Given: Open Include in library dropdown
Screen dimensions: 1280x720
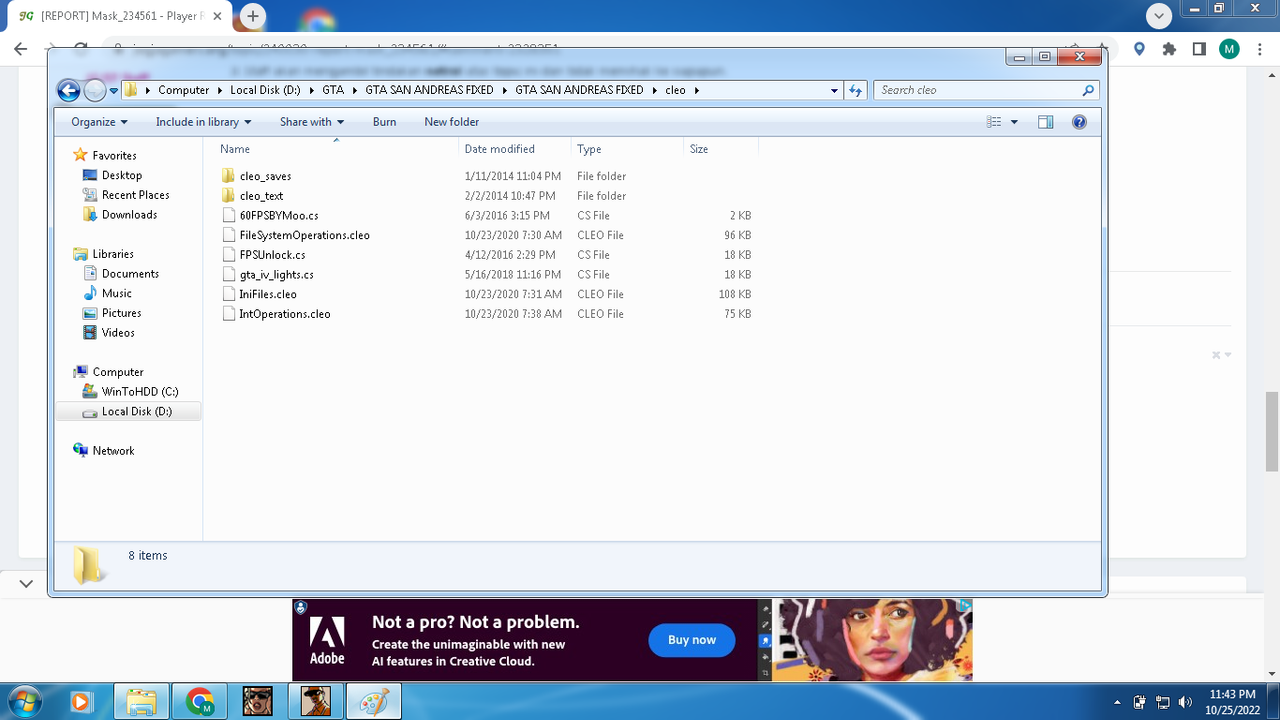Looking at the screenshot, I should tap(203, 122).
